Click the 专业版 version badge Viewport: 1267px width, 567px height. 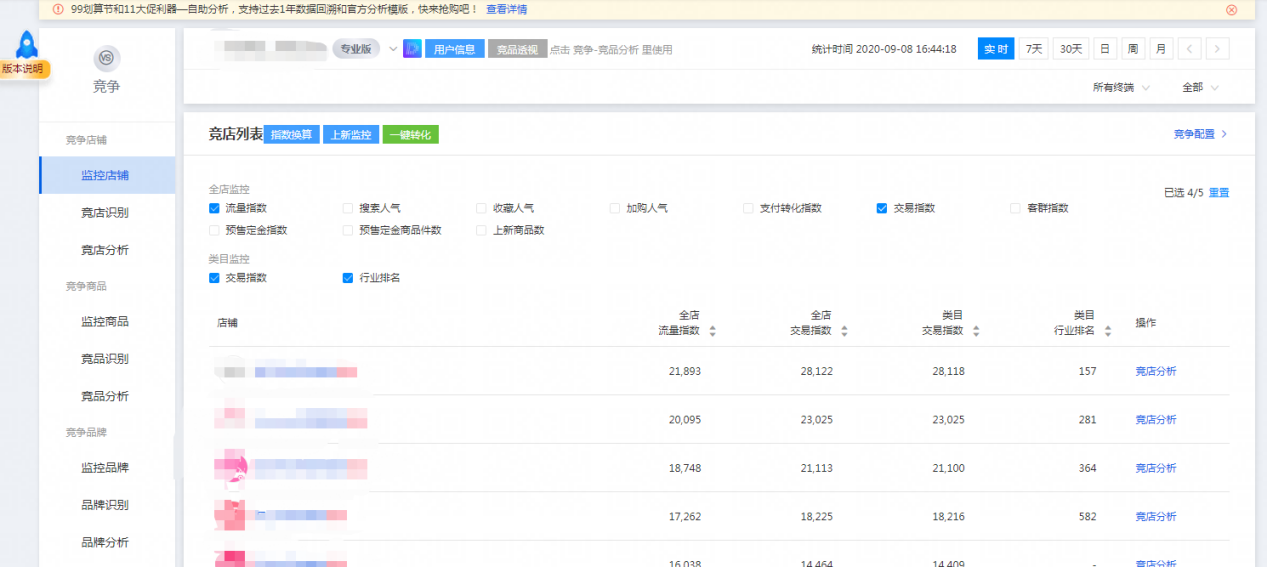pyautogui.click(x=357, y=48)
